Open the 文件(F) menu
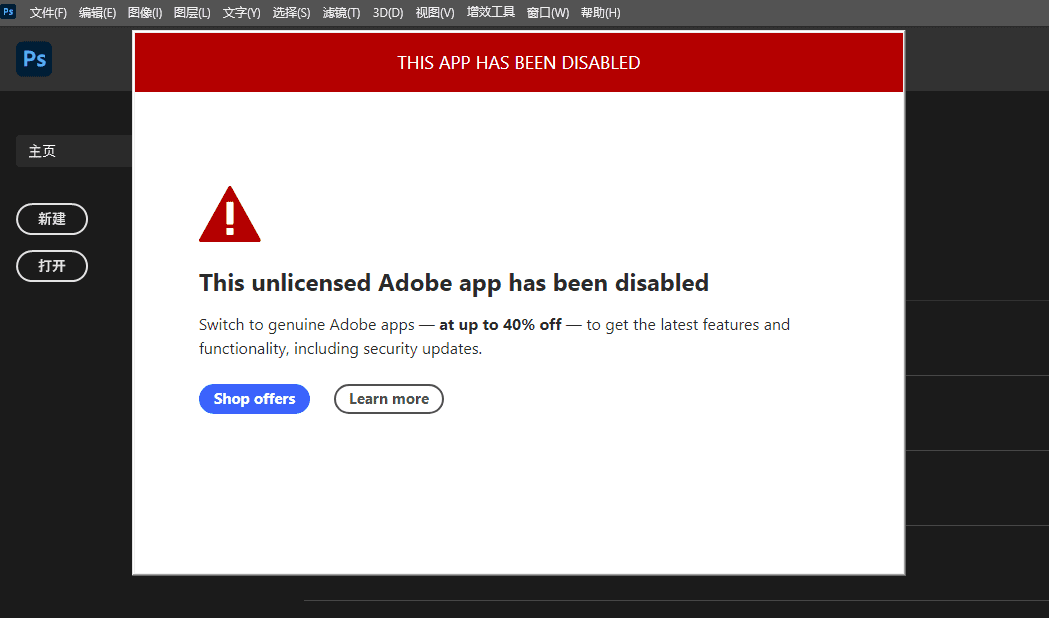The width and height of the screenshot is (1049, 618). tap(48, 13)
